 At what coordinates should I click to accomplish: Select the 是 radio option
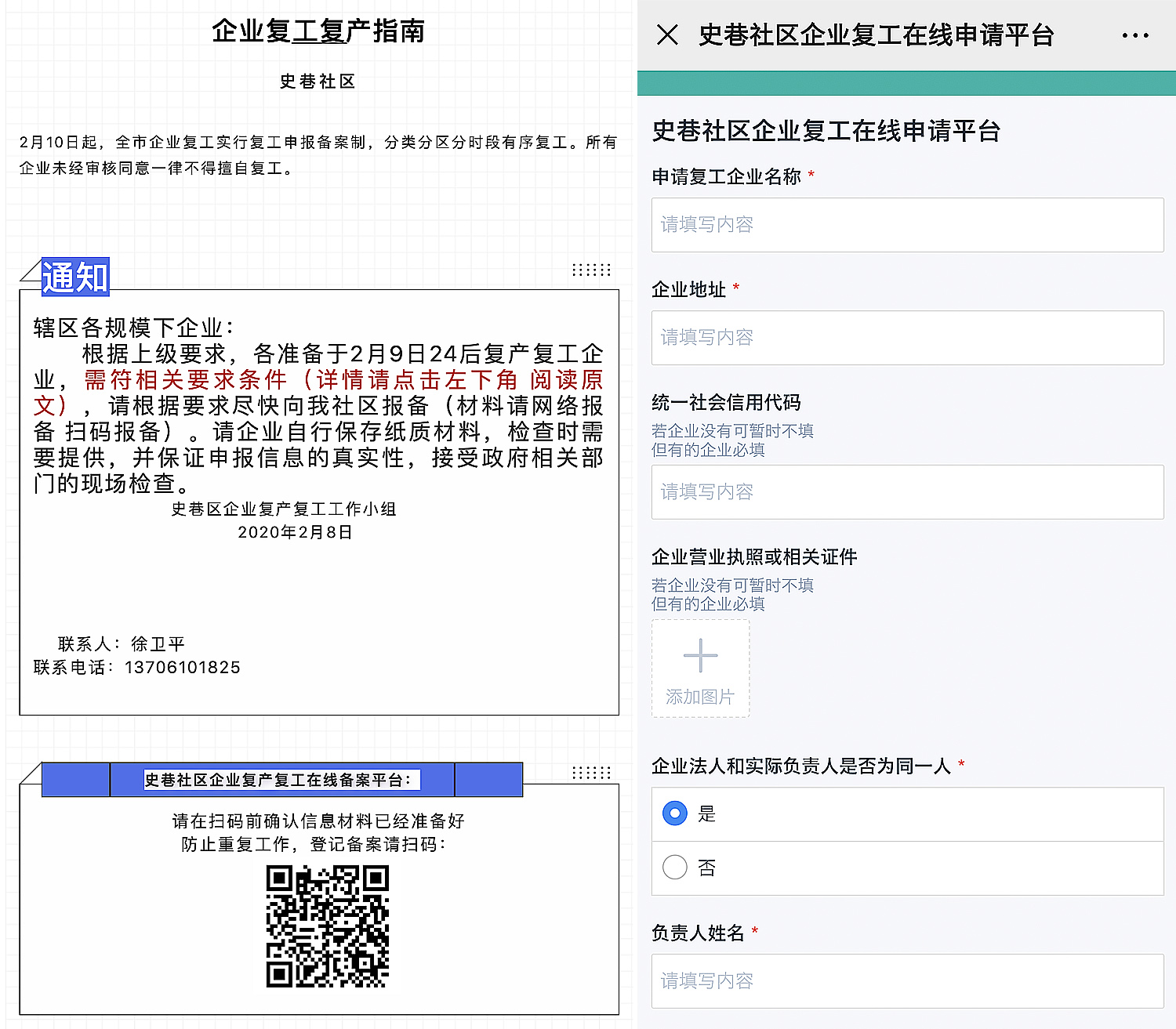point(675,813)
